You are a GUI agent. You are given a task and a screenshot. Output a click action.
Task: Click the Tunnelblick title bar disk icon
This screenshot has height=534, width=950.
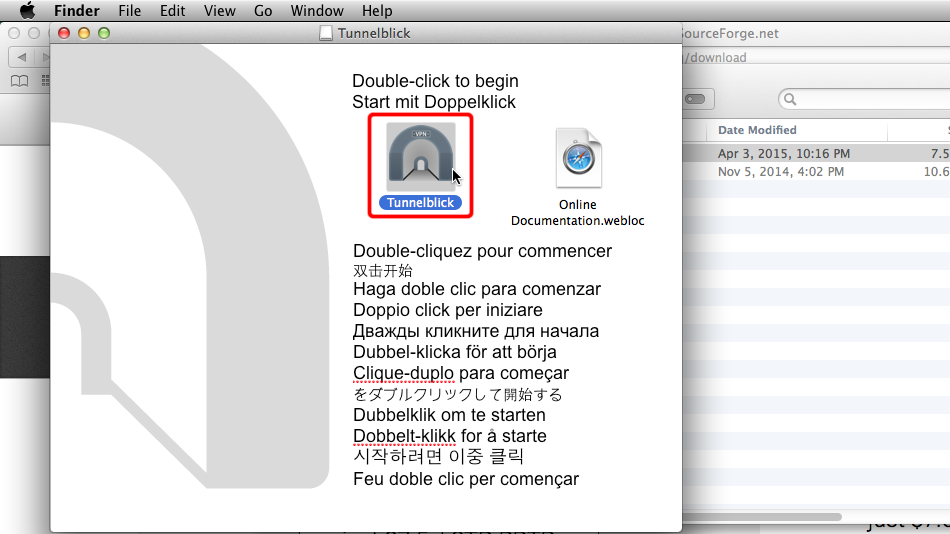(325, 34)
